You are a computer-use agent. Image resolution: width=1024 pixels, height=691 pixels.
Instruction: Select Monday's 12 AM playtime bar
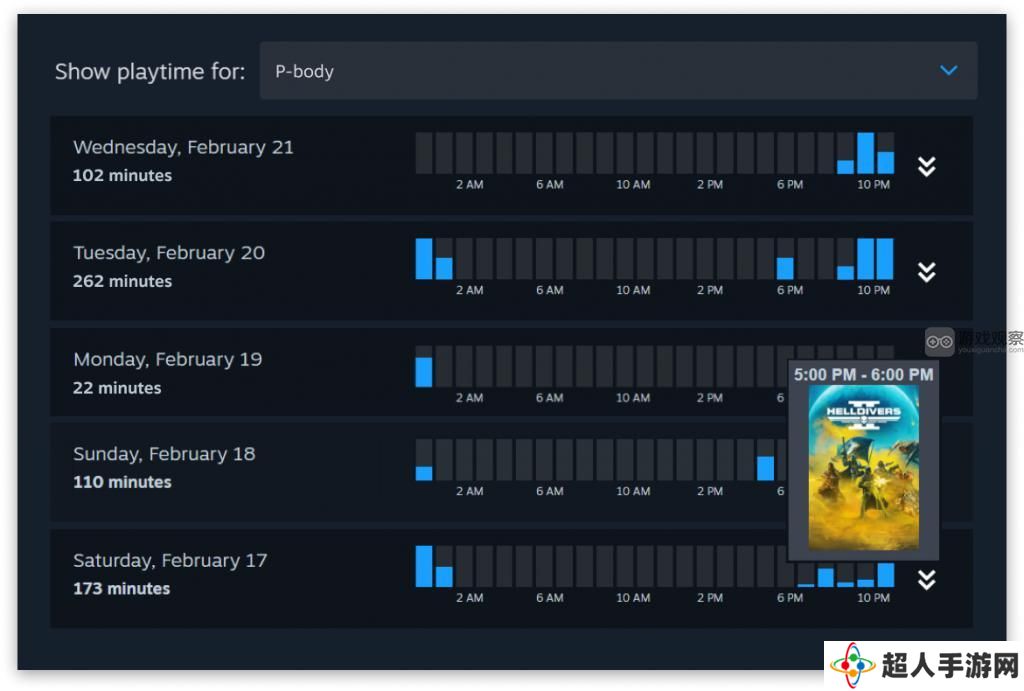(x=424, y=372)
